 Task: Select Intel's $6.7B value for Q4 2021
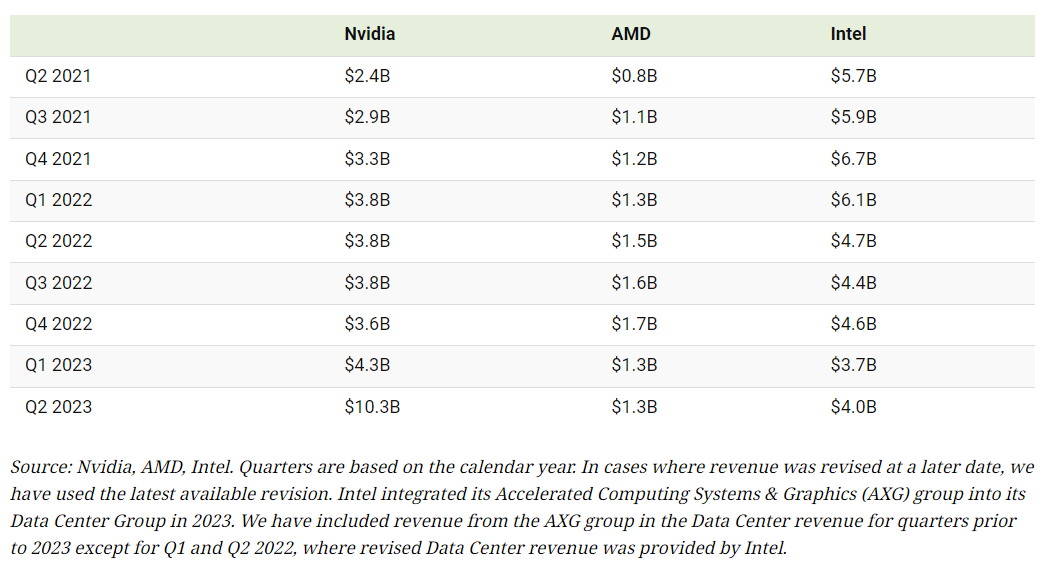point(853,158)
